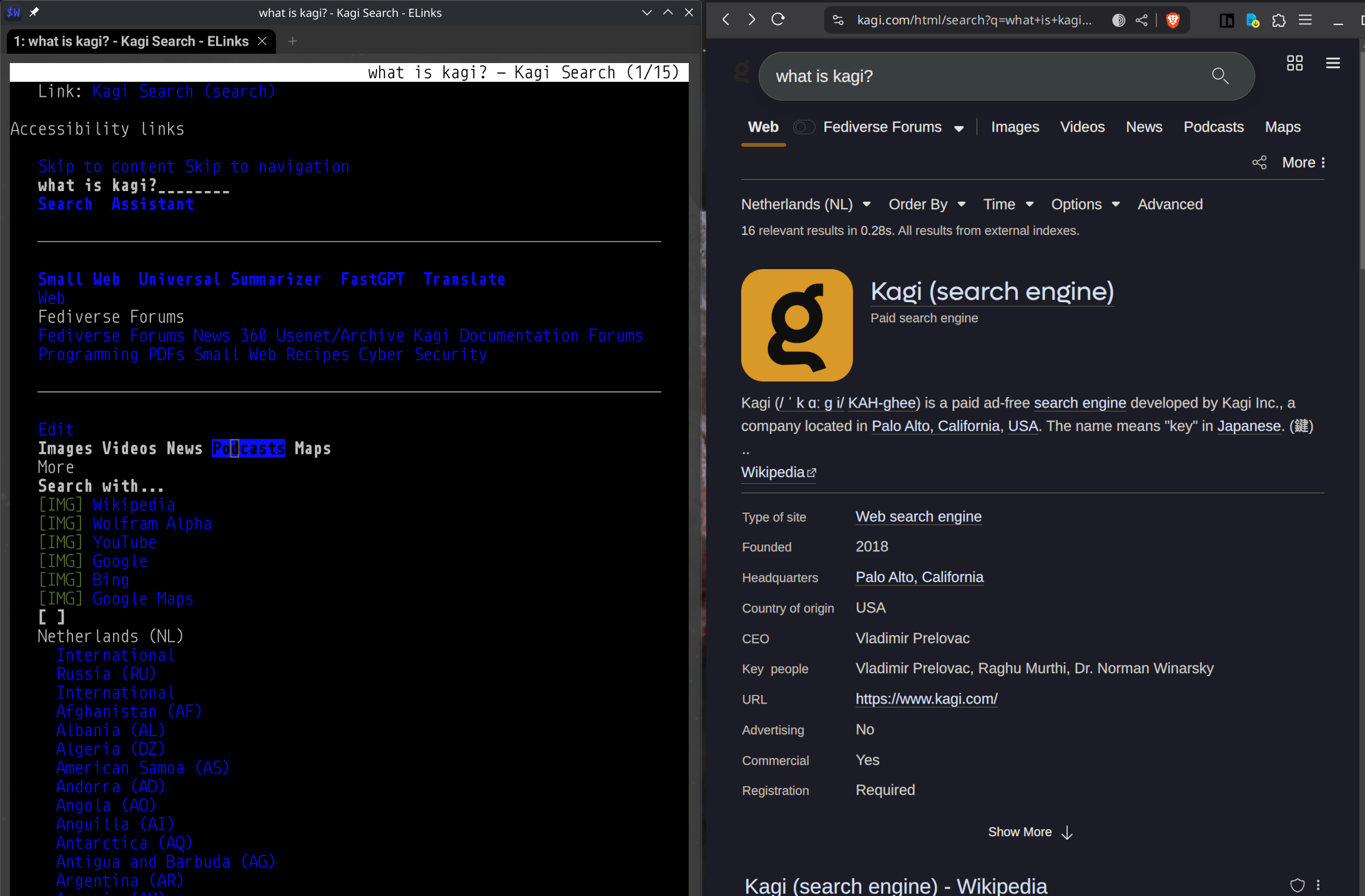Screen dimensions: 1365x896
Task: Click the share icon next to More
Action: click(1259, 162)
